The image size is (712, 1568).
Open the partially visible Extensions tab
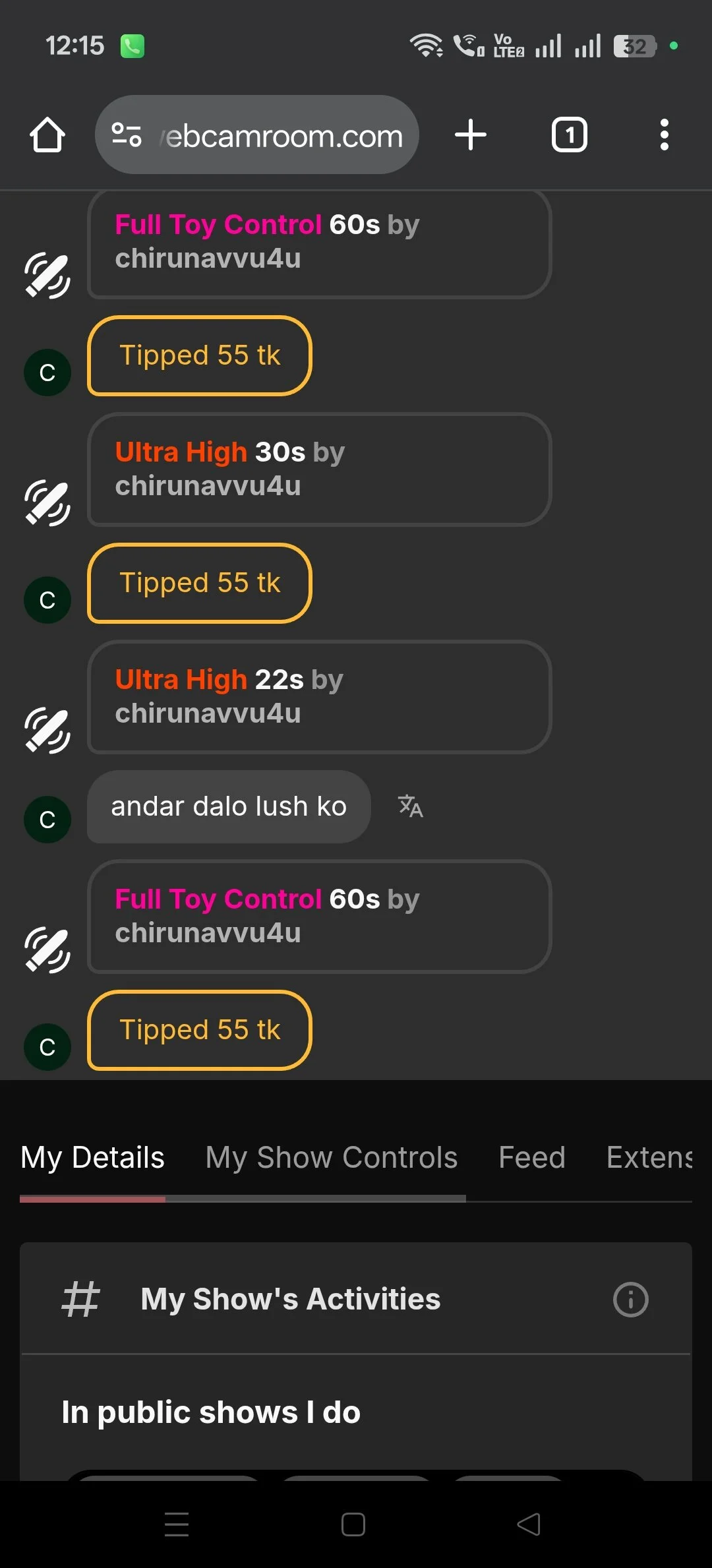649,1157
